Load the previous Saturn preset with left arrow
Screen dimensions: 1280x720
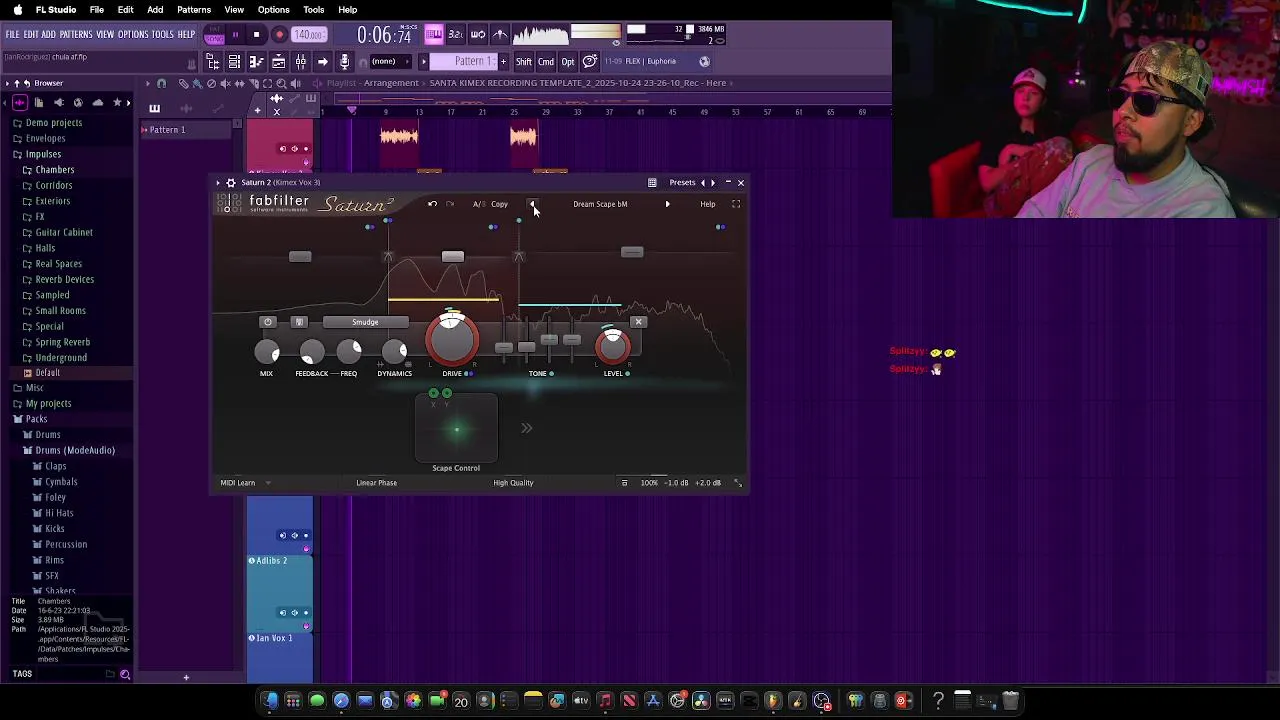click(532, 204)
